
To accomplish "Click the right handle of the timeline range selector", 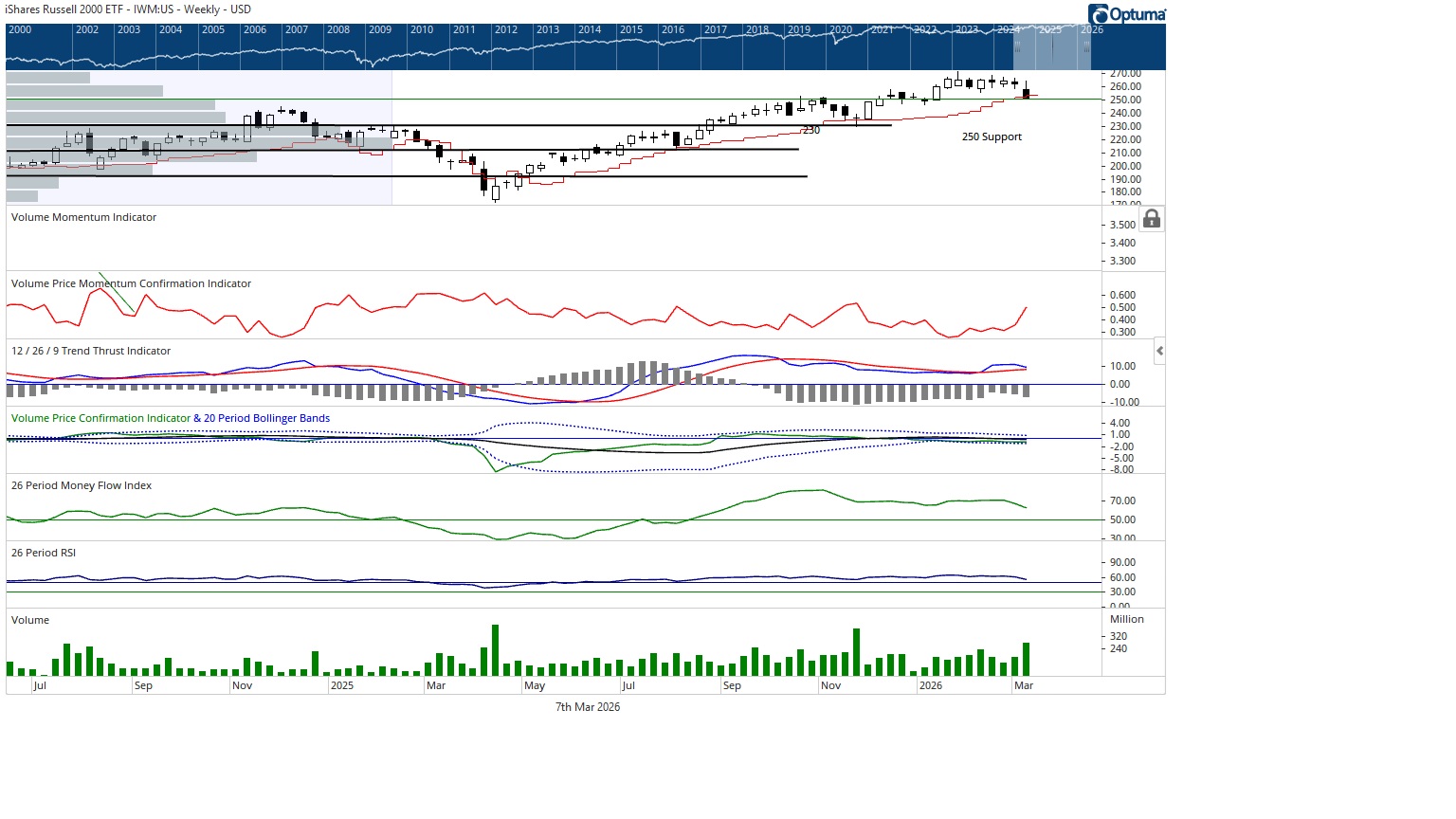I will [x=1086, y=45].
